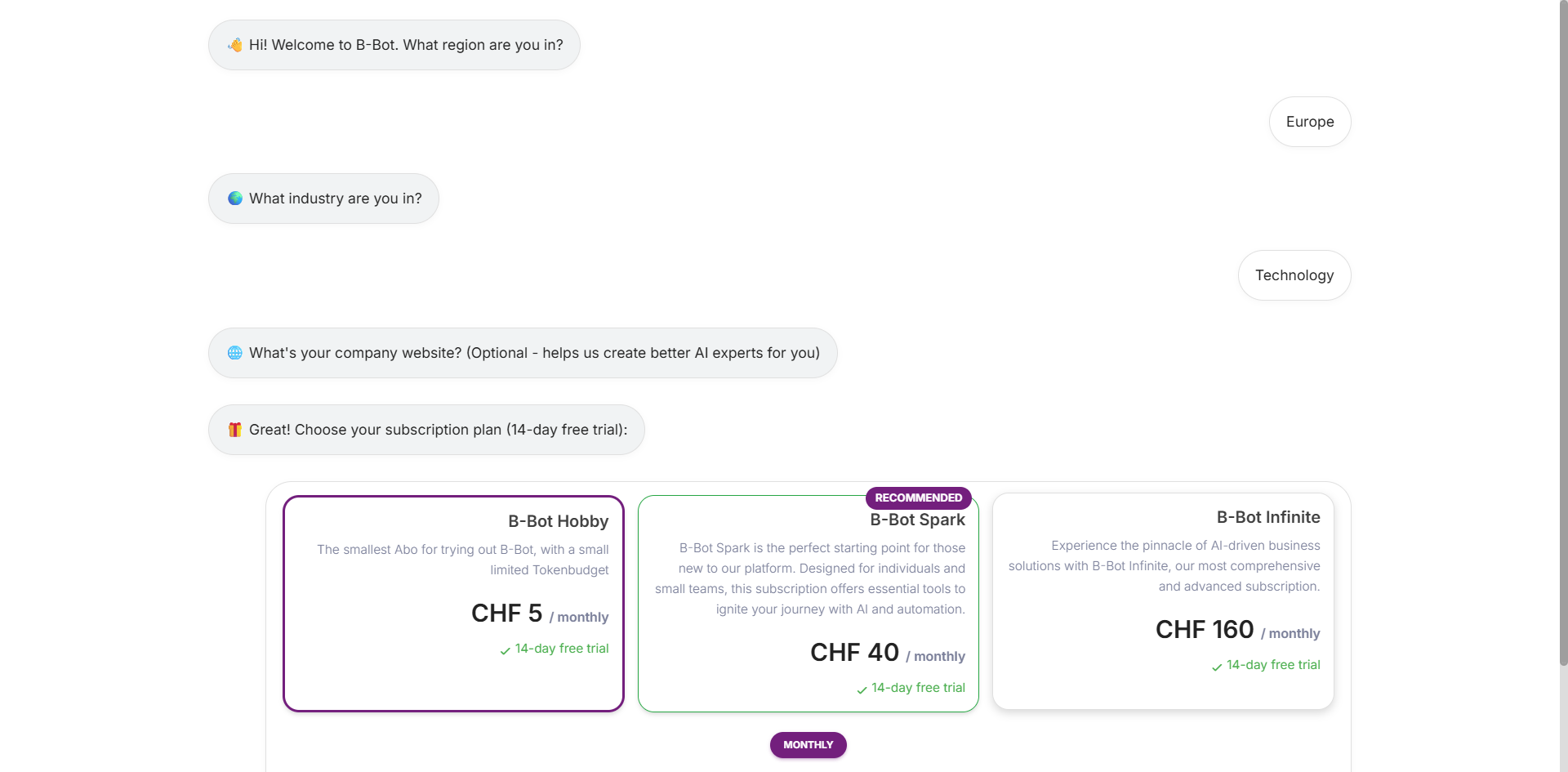Image resolution: width=1568 pixels, height=772 pixels.
Task: Click the waving hand emoji in welcome message
Action: point(234,45)
